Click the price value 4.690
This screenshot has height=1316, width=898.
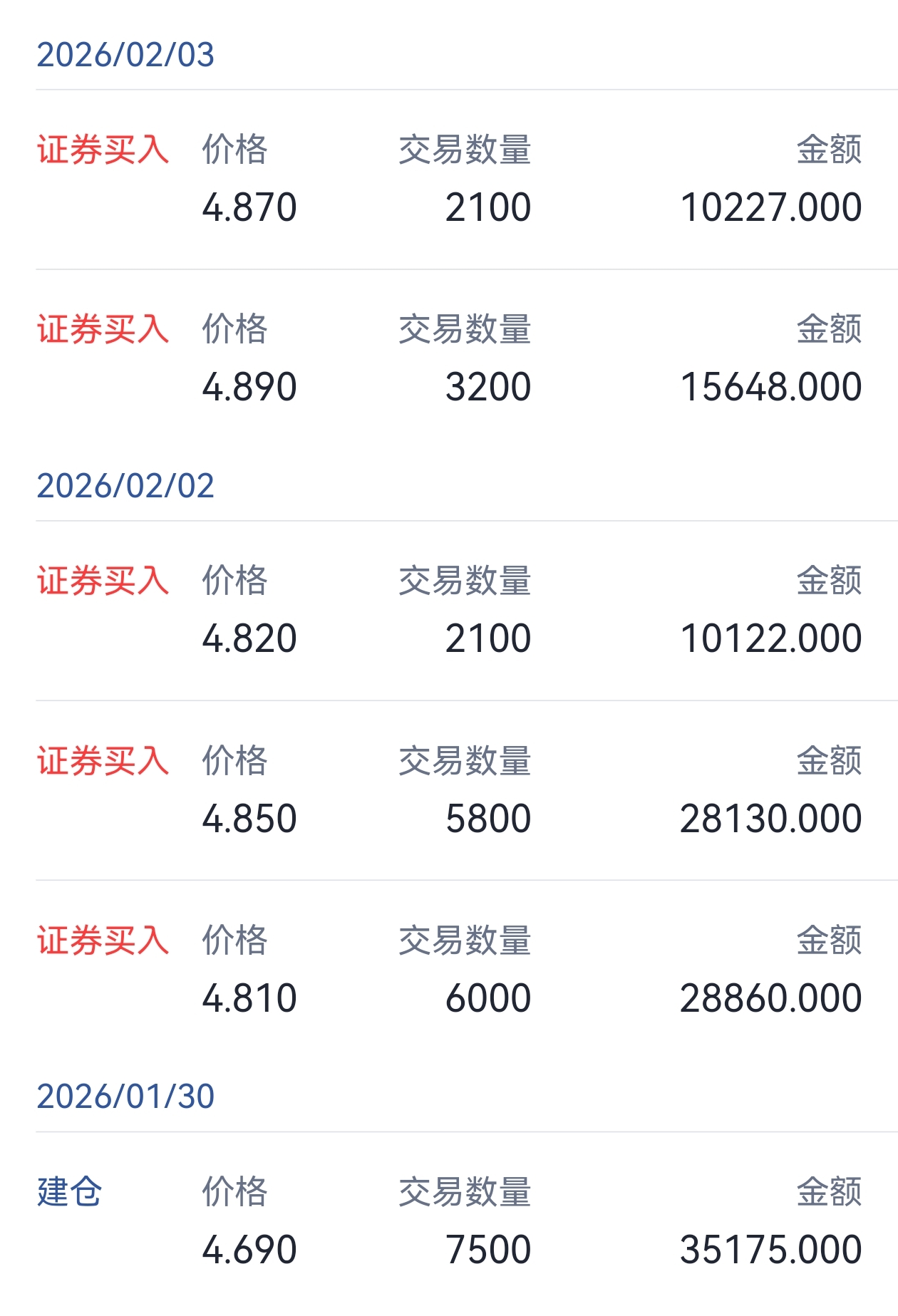coord(249,1250)
